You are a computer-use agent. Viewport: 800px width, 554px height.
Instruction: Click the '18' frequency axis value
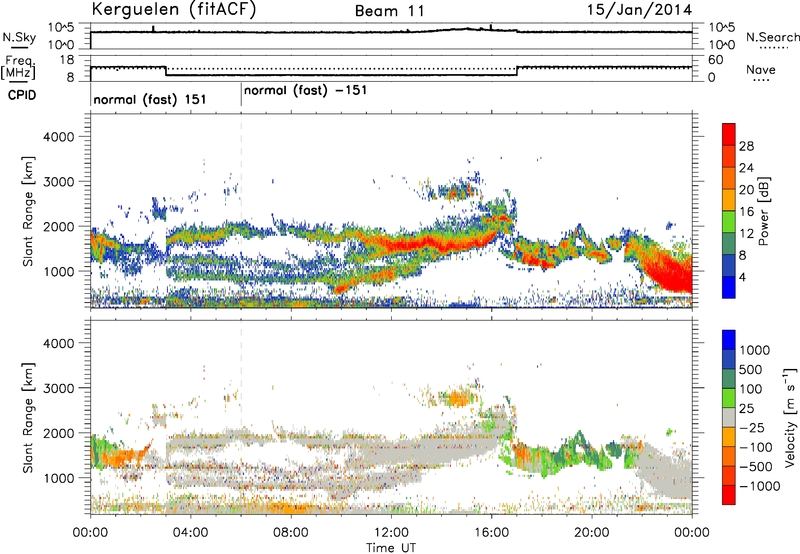click(67, 59)
